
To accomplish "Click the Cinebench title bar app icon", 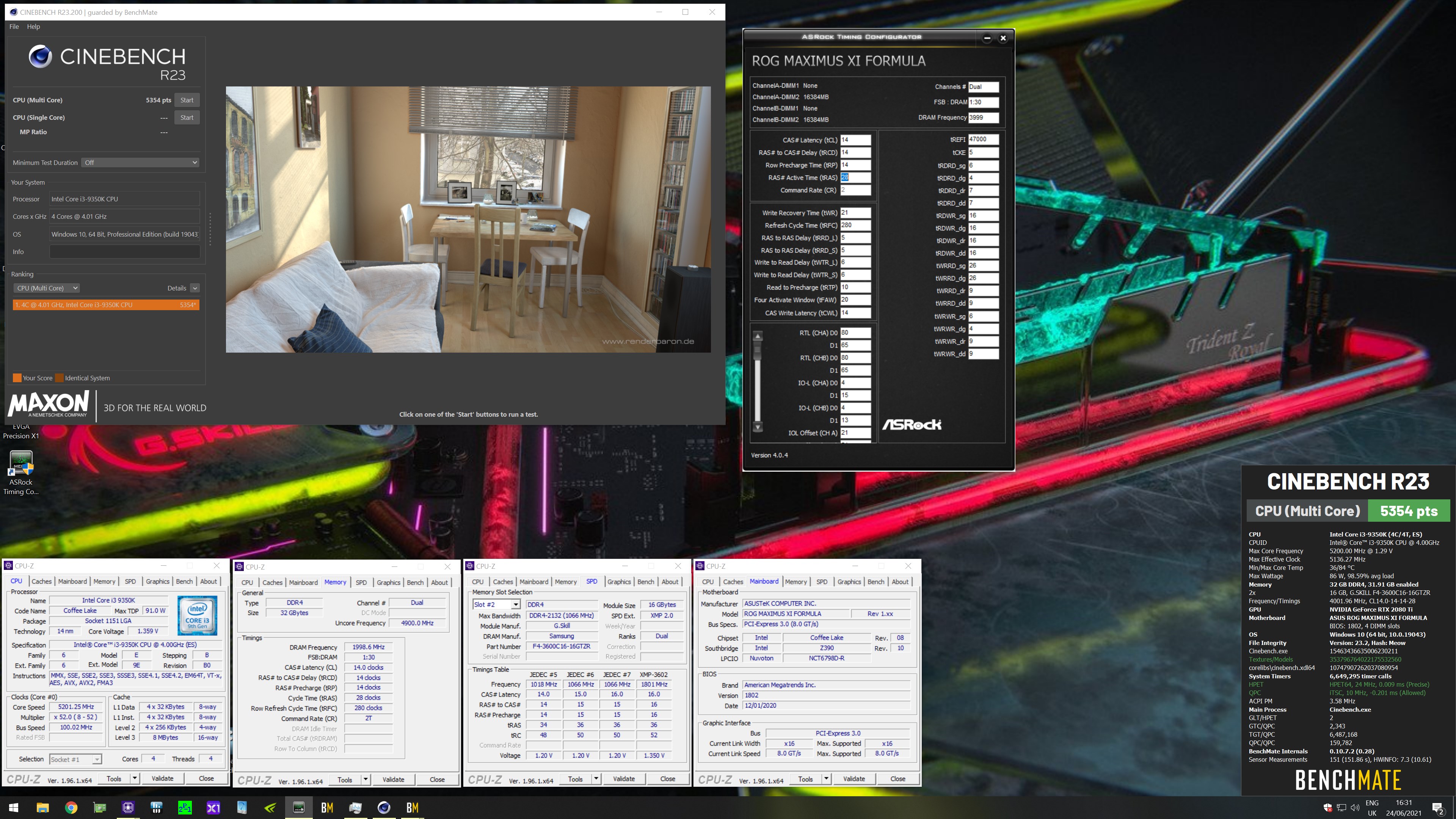I will (x=13, y=12).
